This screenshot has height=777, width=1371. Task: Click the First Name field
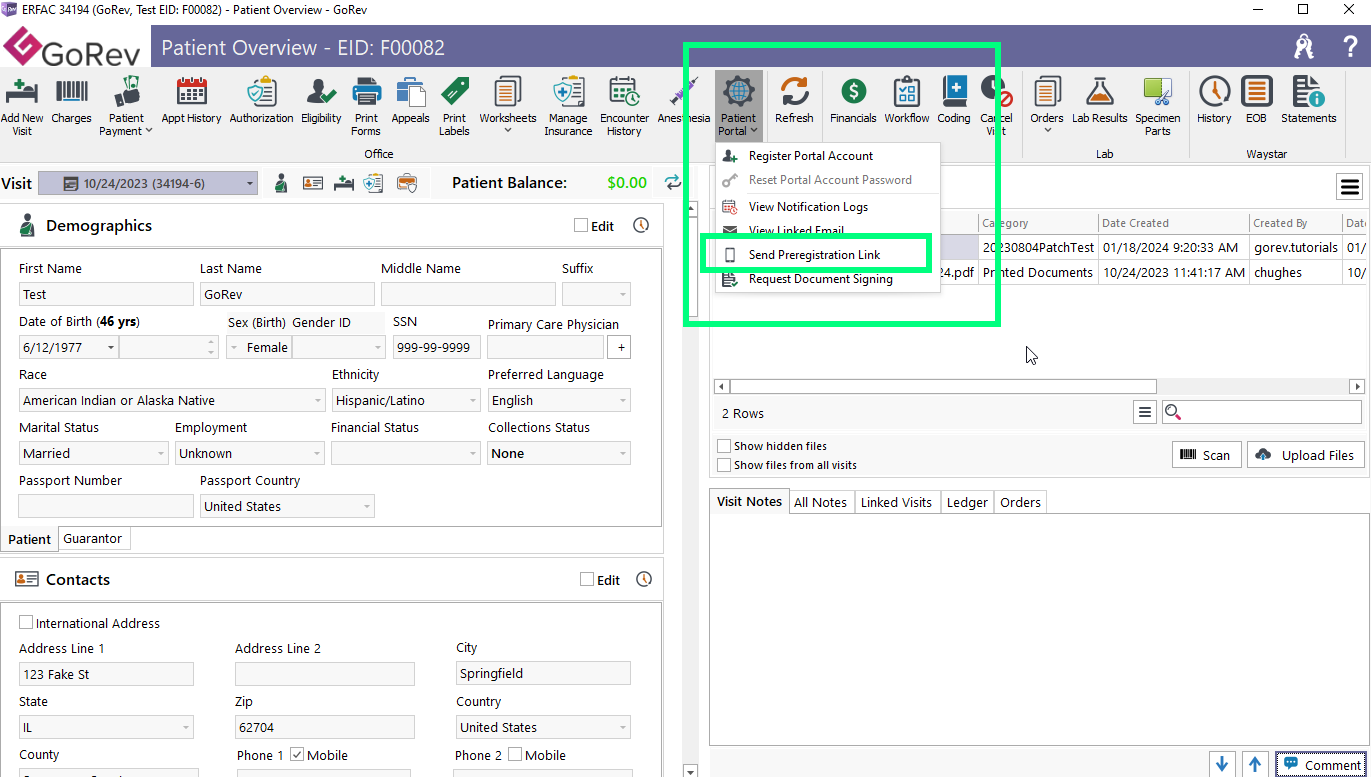106,294
